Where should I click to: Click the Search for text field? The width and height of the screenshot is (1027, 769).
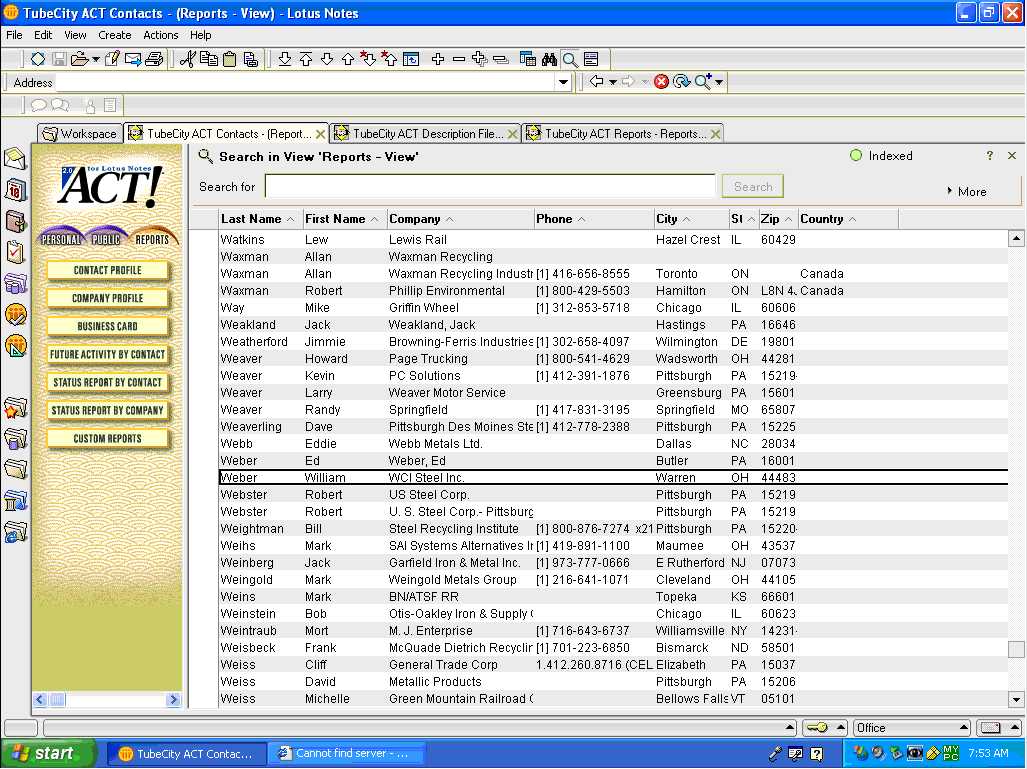(490, 186)
